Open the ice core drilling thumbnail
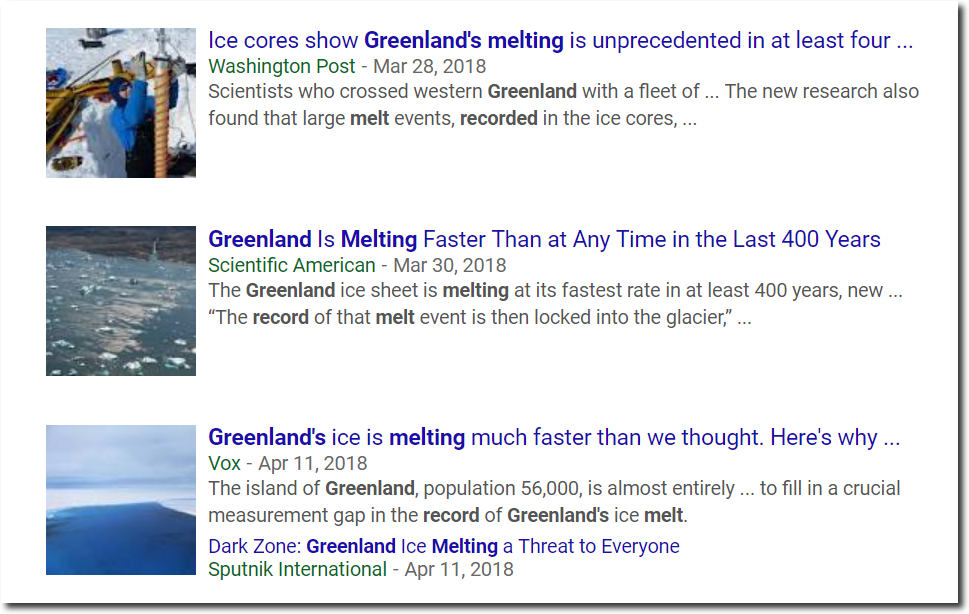The width and height of the screenshot is (969, 614). (121, 103)
